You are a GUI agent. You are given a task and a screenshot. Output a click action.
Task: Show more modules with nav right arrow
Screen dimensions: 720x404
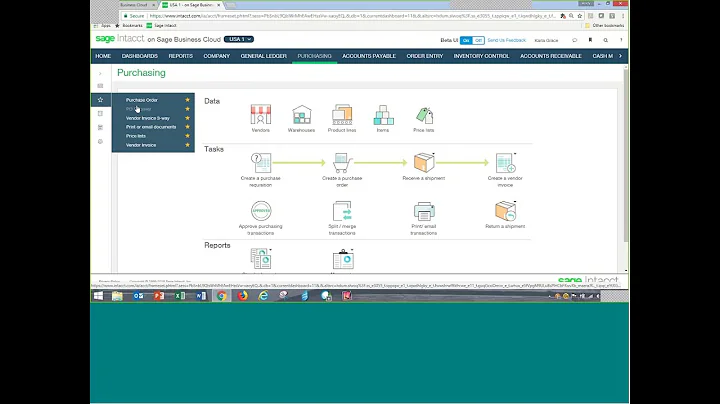(x=621, y=56)
